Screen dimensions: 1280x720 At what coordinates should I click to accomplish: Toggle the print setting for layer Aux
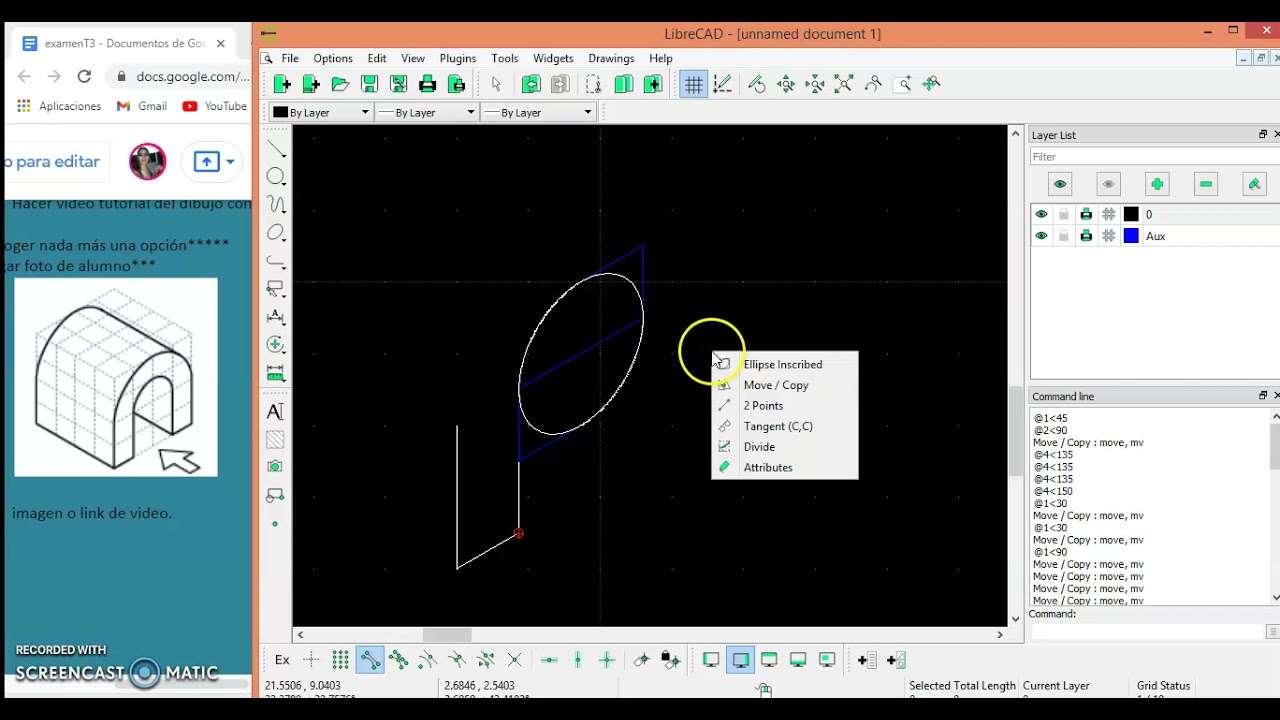coord(1086,236)
